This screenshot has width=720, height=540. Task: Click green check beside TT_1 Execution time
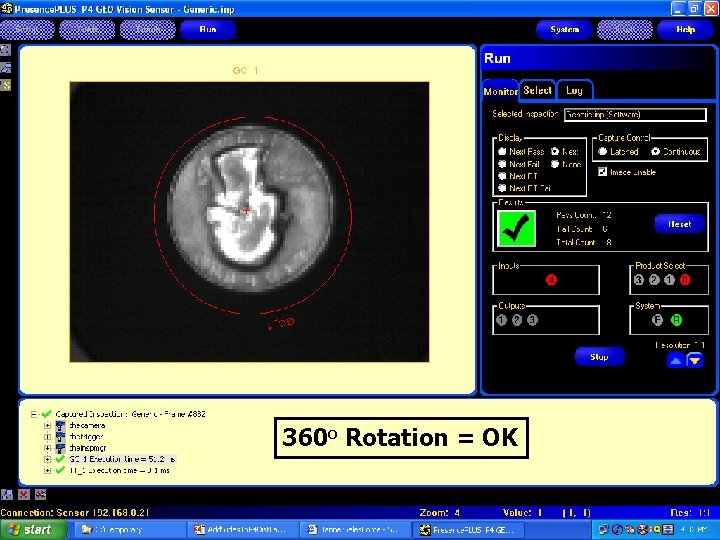(x=60, y=470)
